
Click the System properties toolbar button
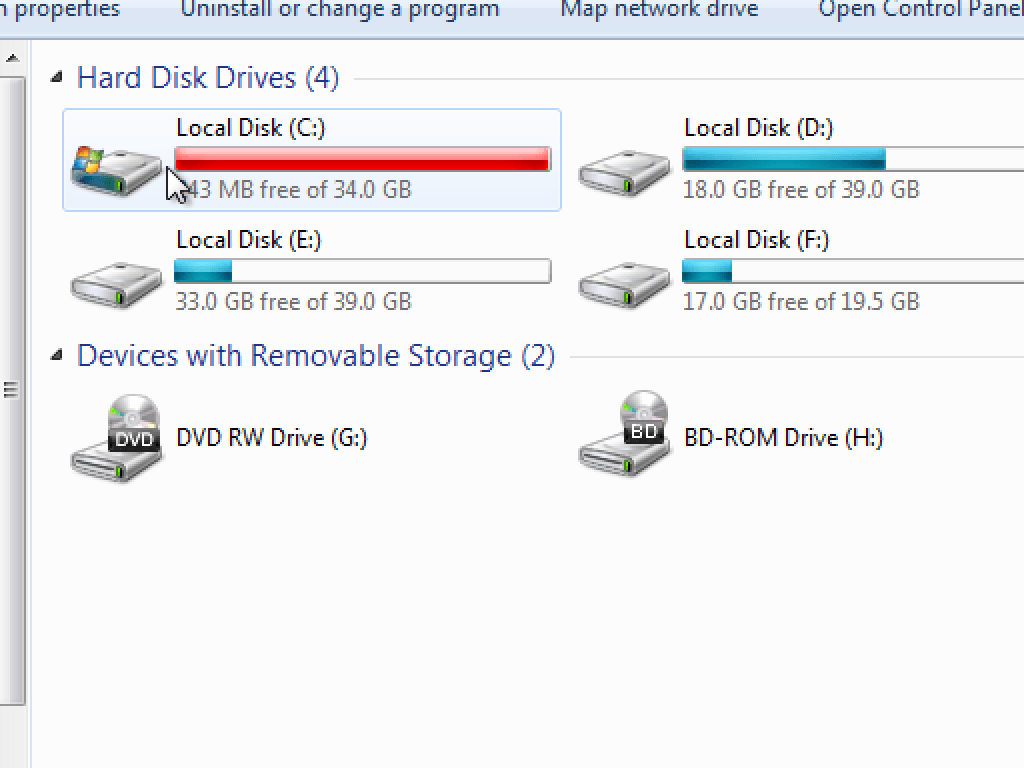60,10
